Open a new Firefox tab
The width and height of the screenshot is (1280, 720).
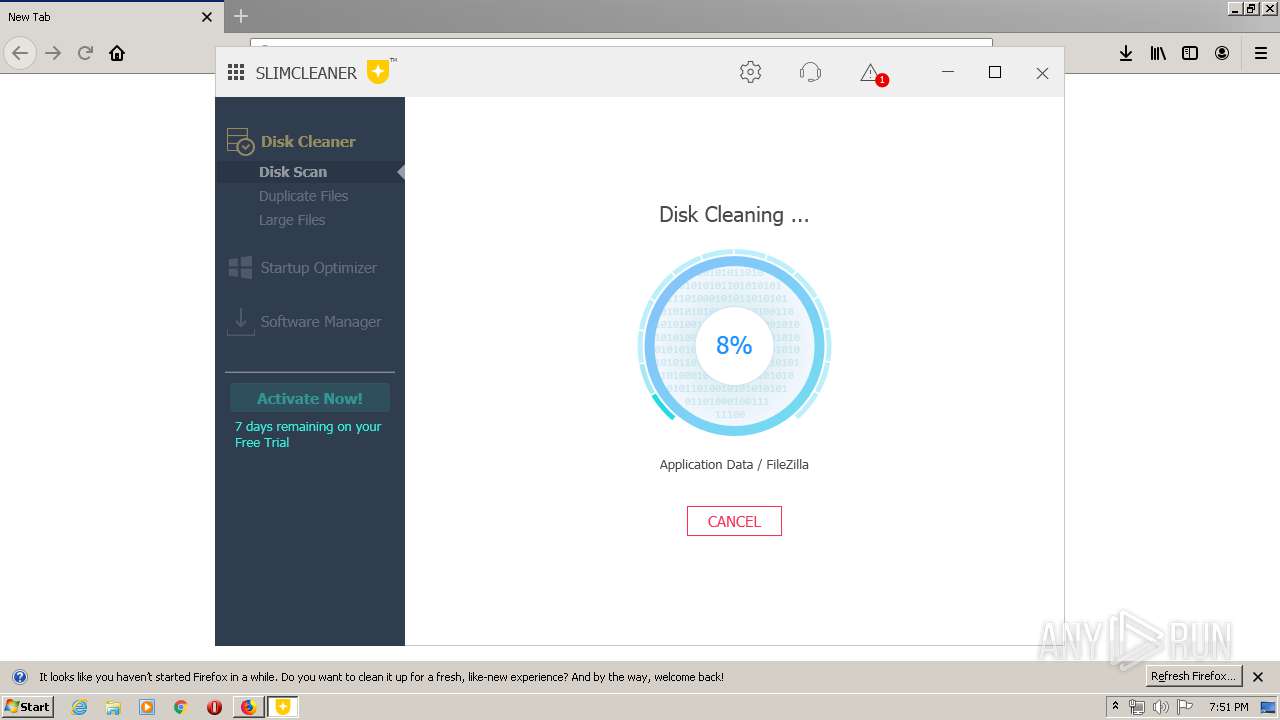[241, 16]
